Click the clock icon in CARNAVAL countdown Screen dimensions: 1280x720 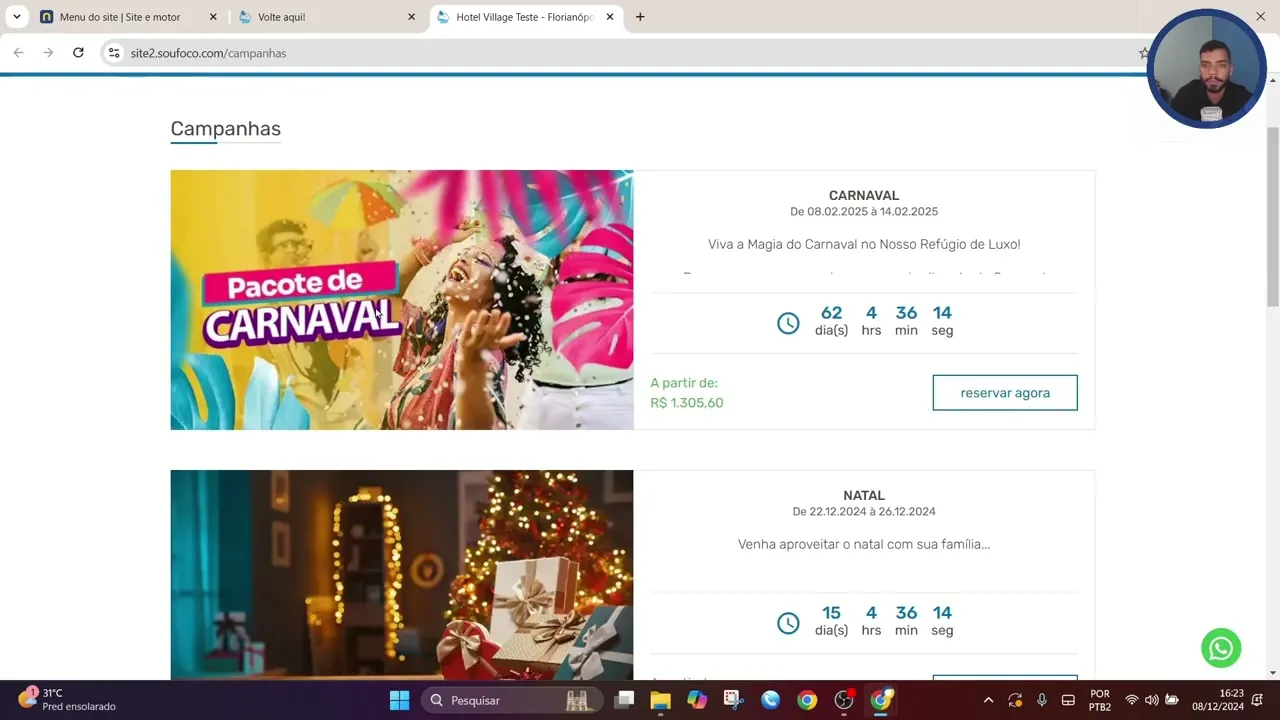pyautogui.click(x=788, y=323)
